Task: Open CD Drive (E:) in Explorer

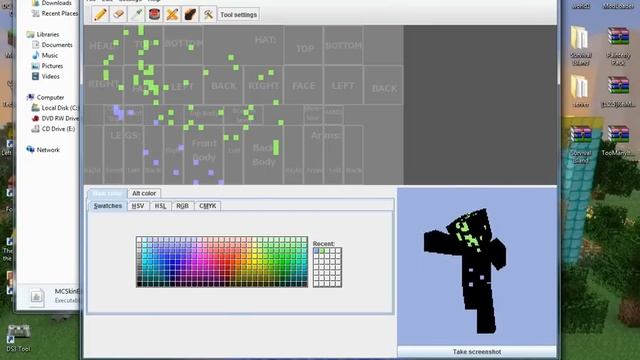Action: click(53, 129)
